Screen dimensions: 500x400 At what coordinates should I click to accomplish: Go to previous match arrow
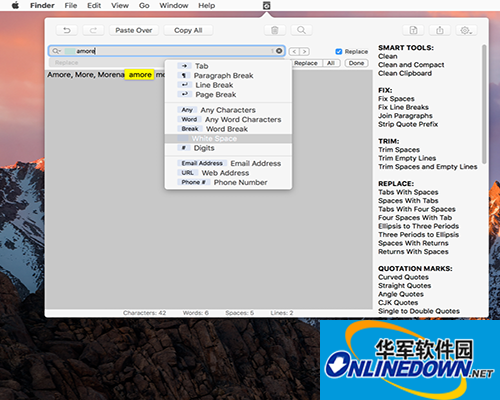point(294,52)
